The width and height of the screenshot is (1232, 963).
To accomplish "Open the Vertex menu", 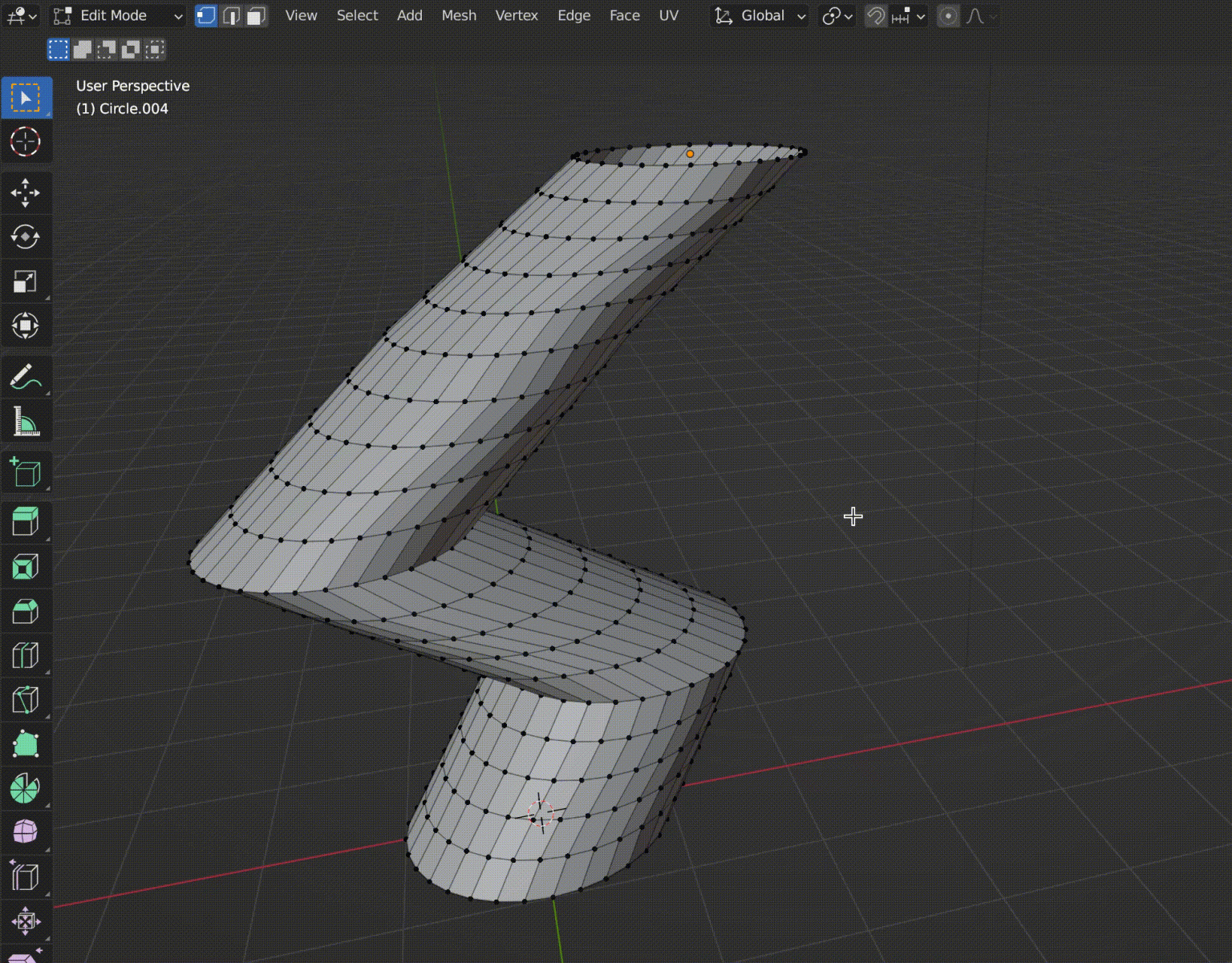I will point(517,15).
